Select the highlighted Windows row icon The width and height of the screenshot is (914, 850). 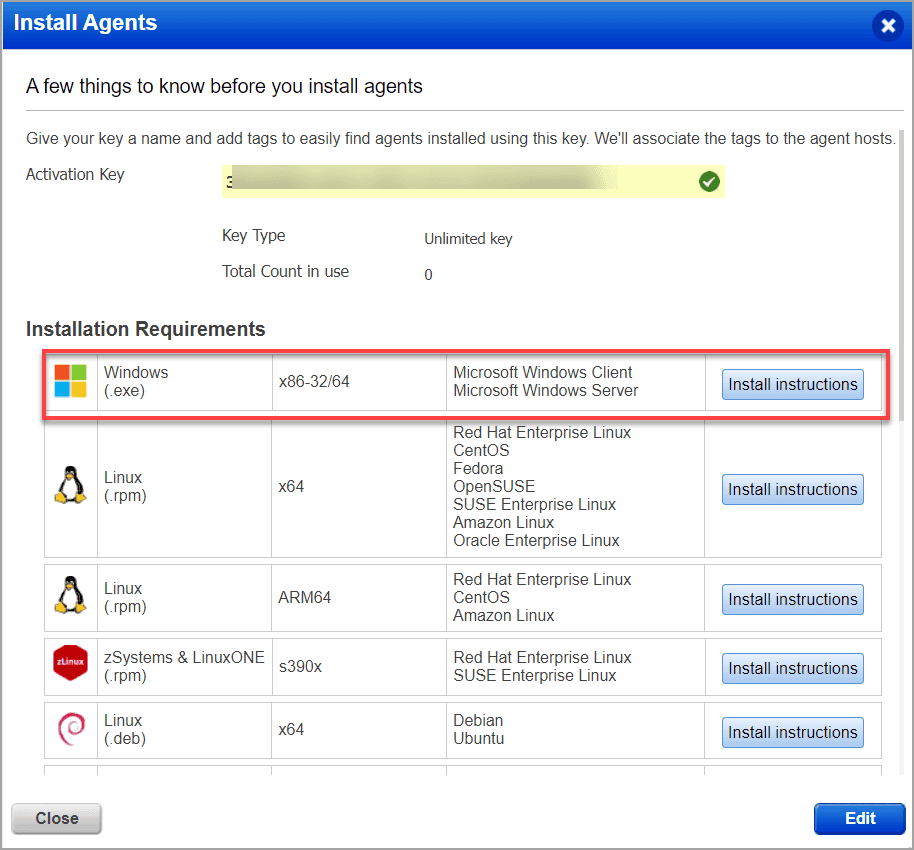(x=70, y=381)
